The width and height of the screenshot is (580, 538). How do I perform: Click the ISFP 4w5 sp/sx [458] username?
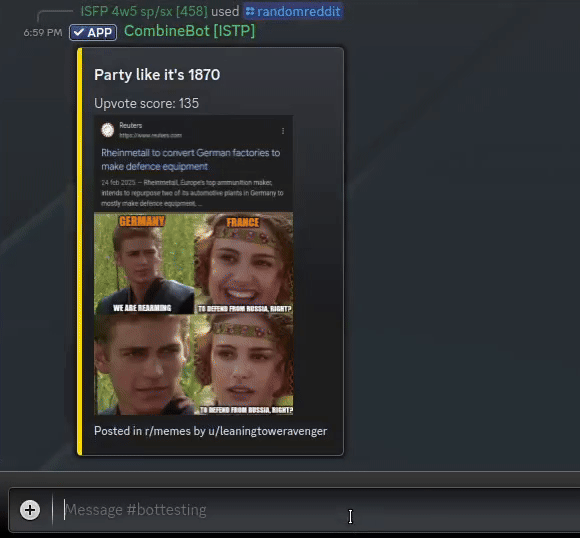(x=144, y=11)
